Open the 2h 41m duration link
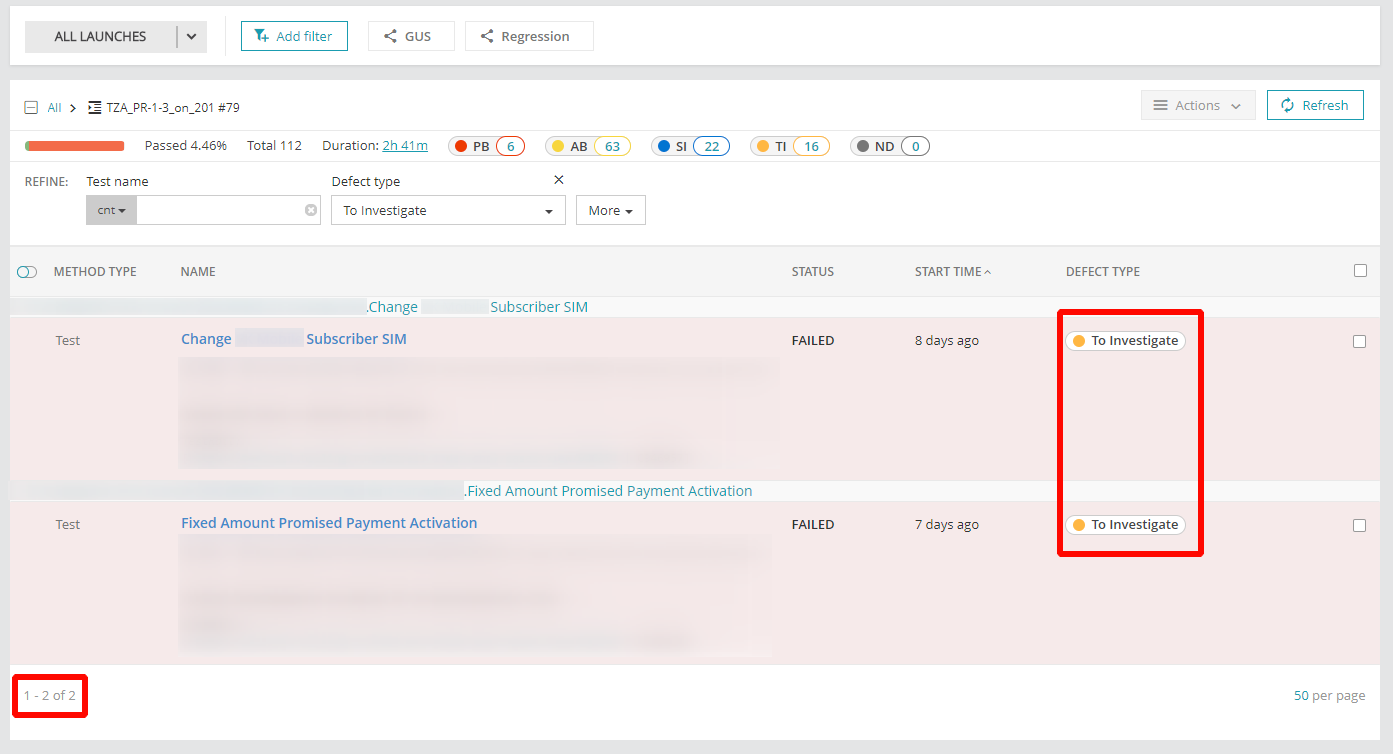Image resolution: width=1393 pixels, height=754 pixels. tap(405, 146)
